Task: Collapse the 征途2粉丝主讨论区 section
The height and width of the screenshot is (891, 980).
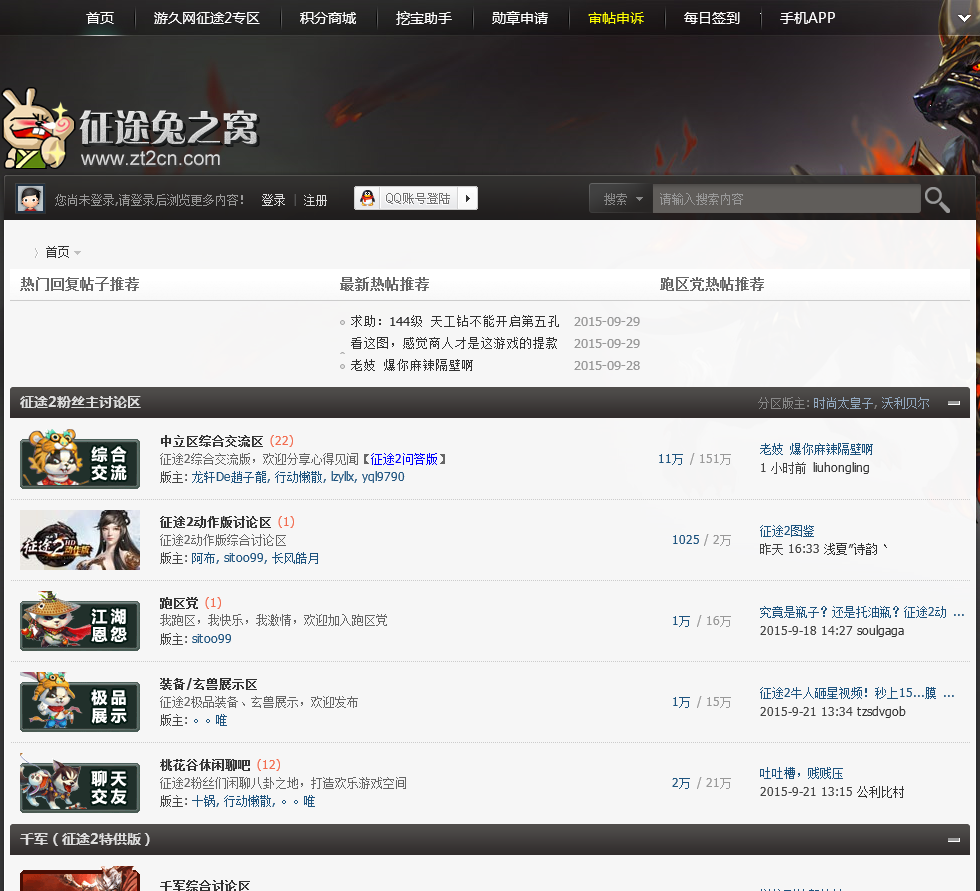Action: (x=954, y=403)
